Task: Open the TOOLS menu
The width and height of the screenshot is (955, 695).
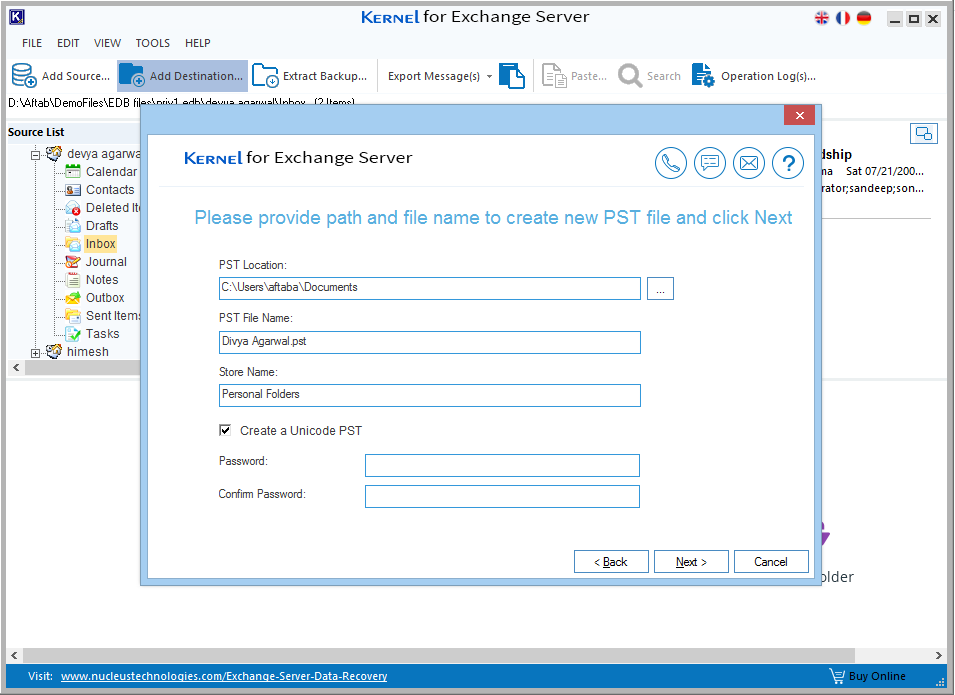Action: click(x=152, y=43)
